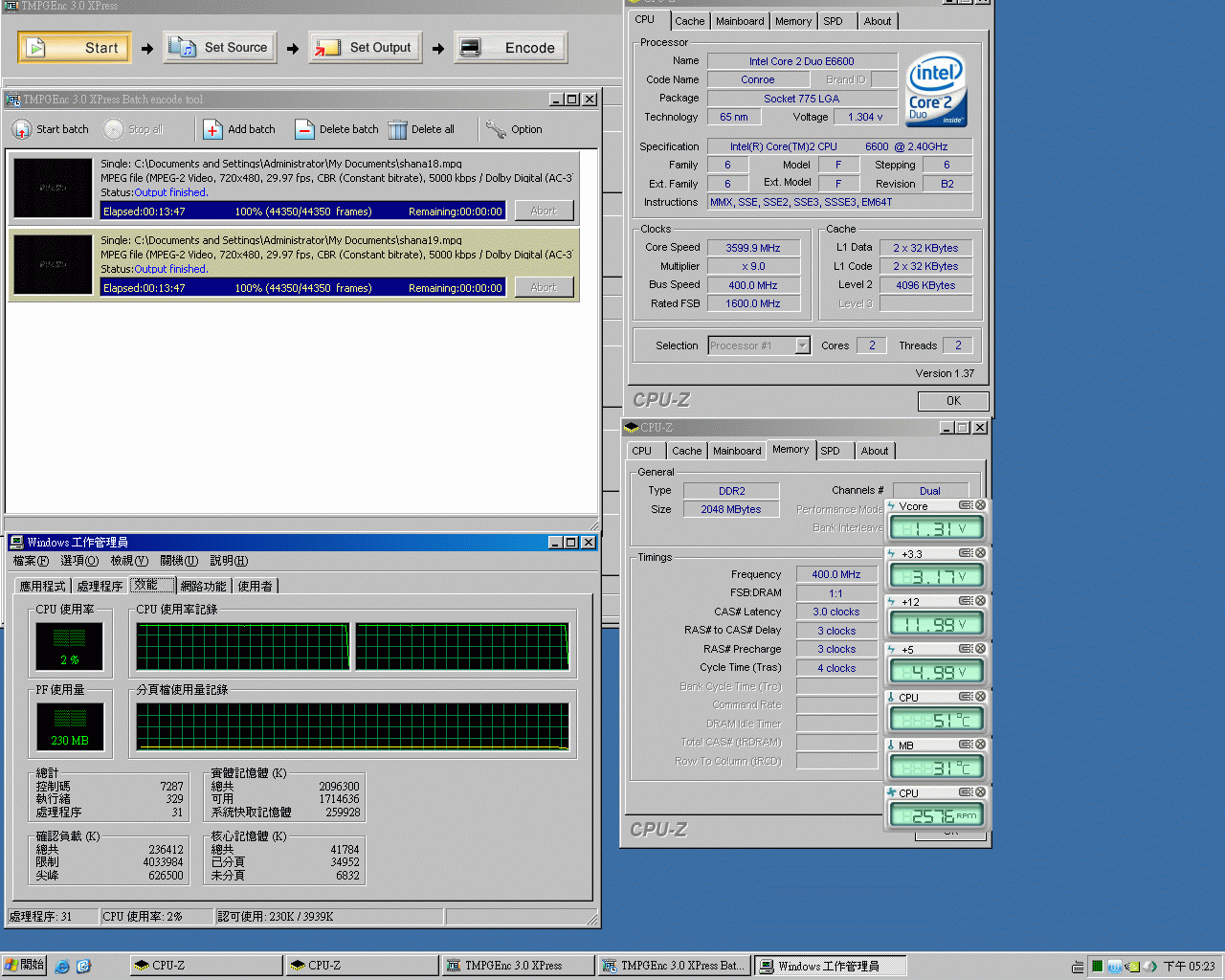Open 選項(O) menu in Task Manager
The width and height of the screenshot is (1225, 980).
79,561
